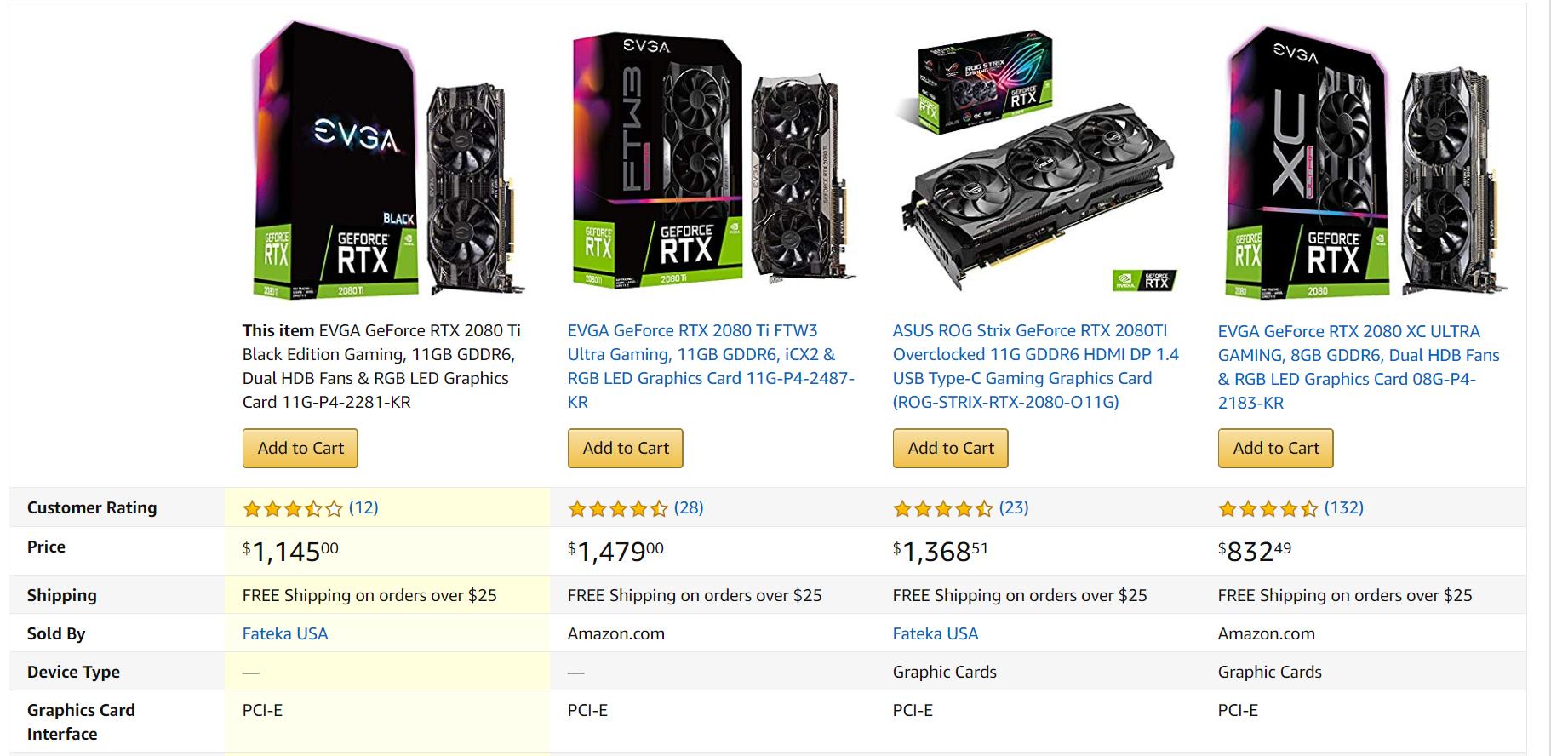Visit Fateka USA seller page in first column
This screenshot has height=756, width=1568.
pyautogui.click(x=284, y=633)
